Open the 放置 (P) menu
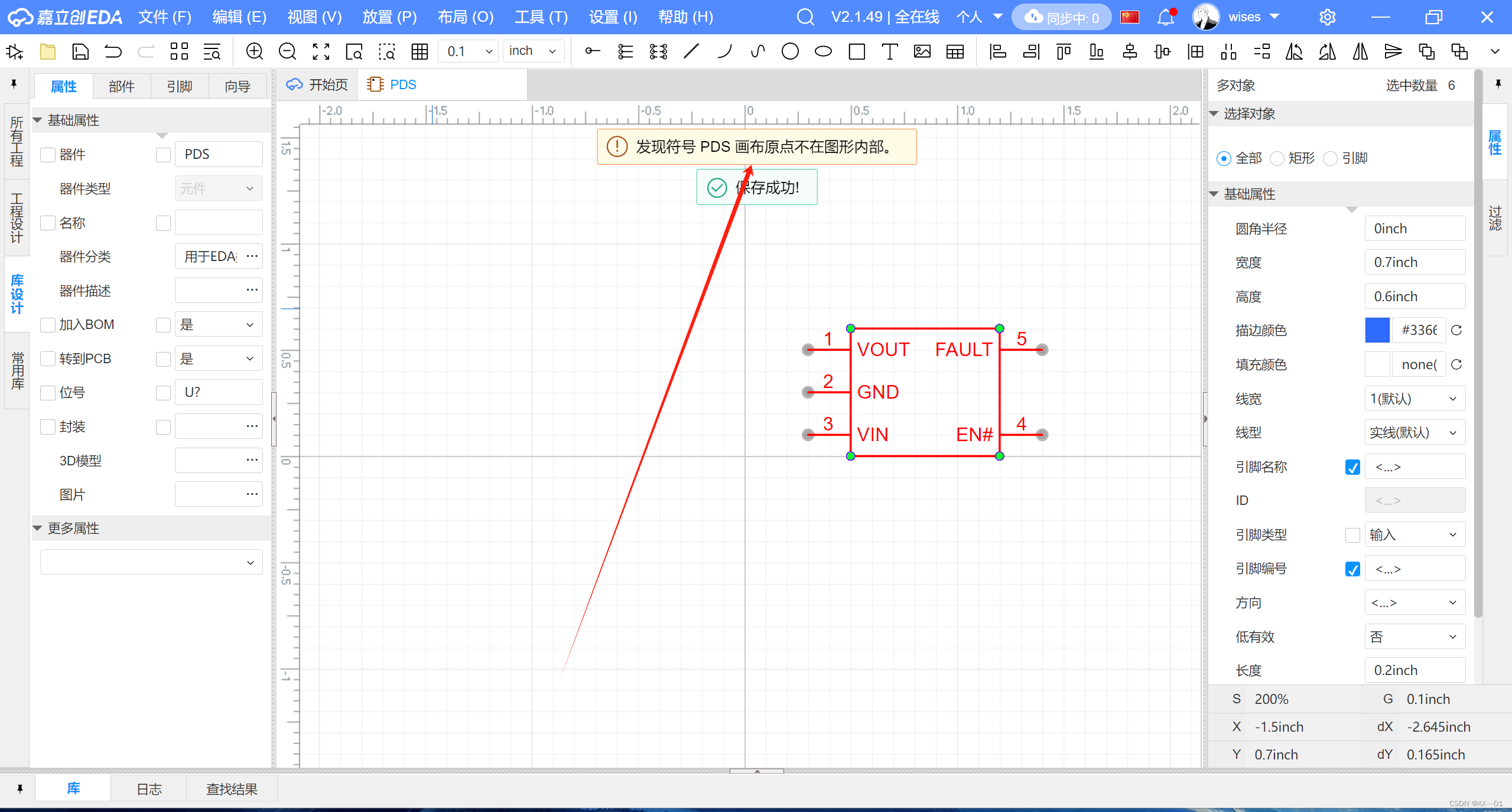1512x812 pixels. [x=389, y=17]
